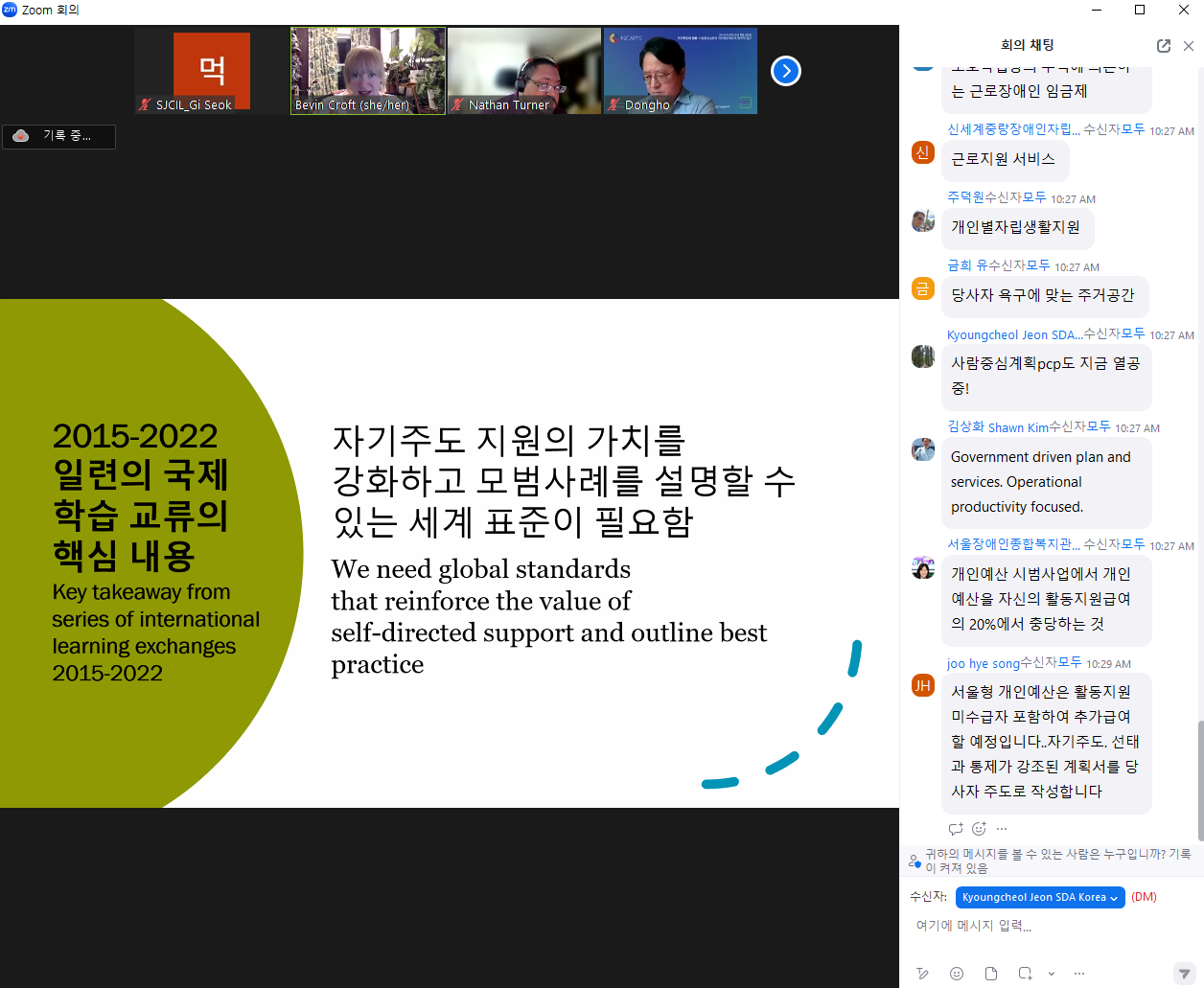Pop out the meeting chat panel

coord(1163,46)
